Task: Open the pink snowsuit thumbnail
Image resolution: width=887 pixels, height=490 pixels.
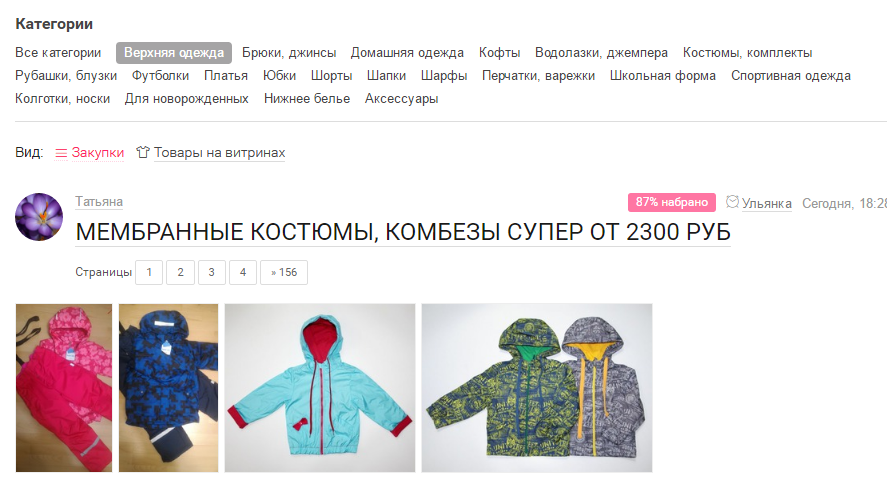Action: [x=64, y=388]
